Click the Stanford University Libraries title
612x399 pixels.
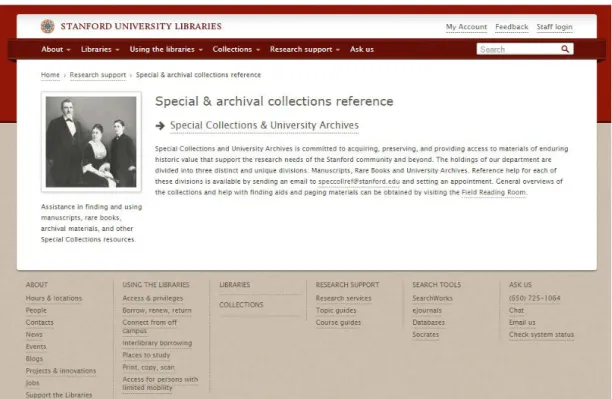pos(141,26)
